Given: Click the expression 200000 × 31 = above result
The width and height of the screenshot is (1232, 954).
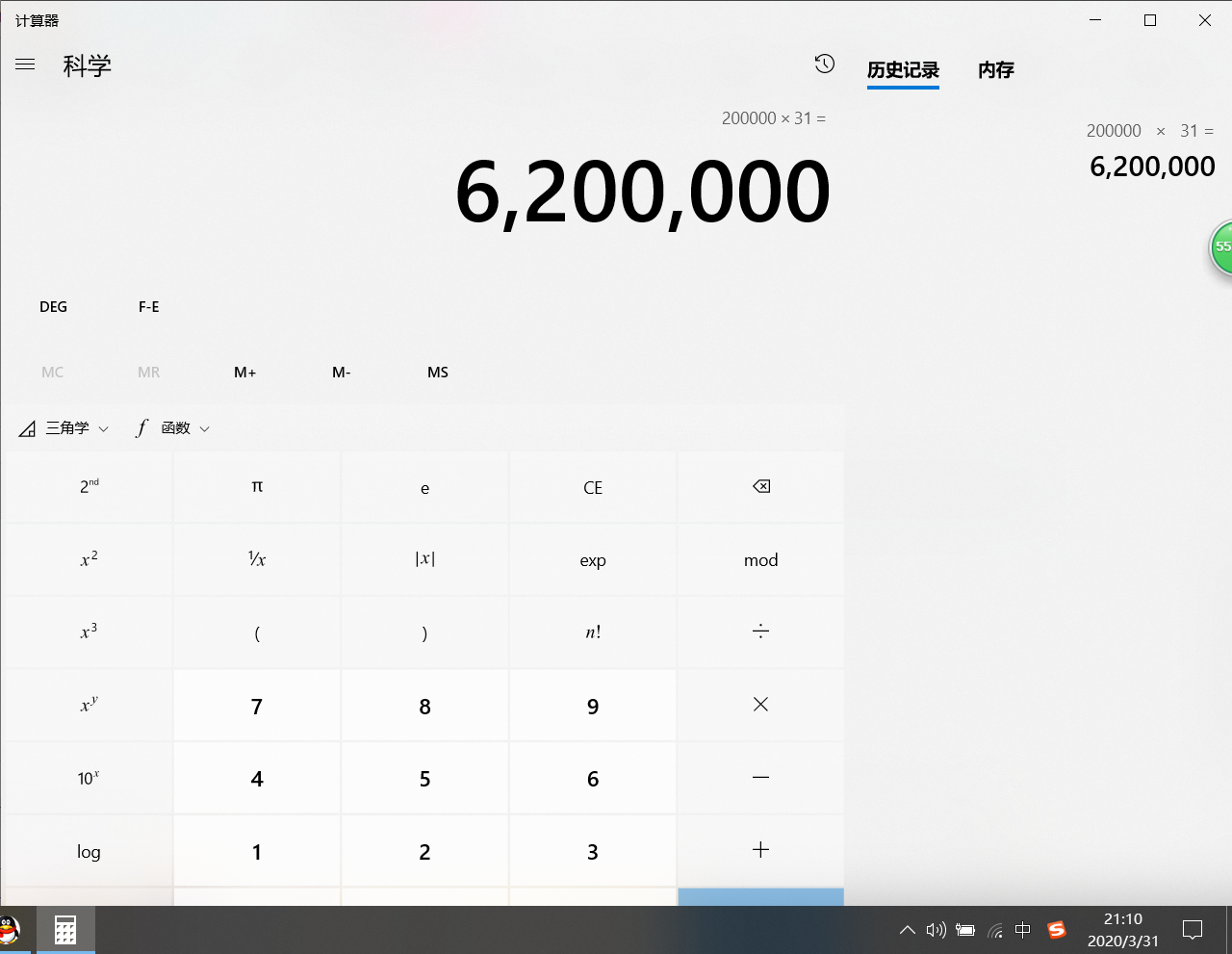Looking at the screenshot, I should 774,118.
